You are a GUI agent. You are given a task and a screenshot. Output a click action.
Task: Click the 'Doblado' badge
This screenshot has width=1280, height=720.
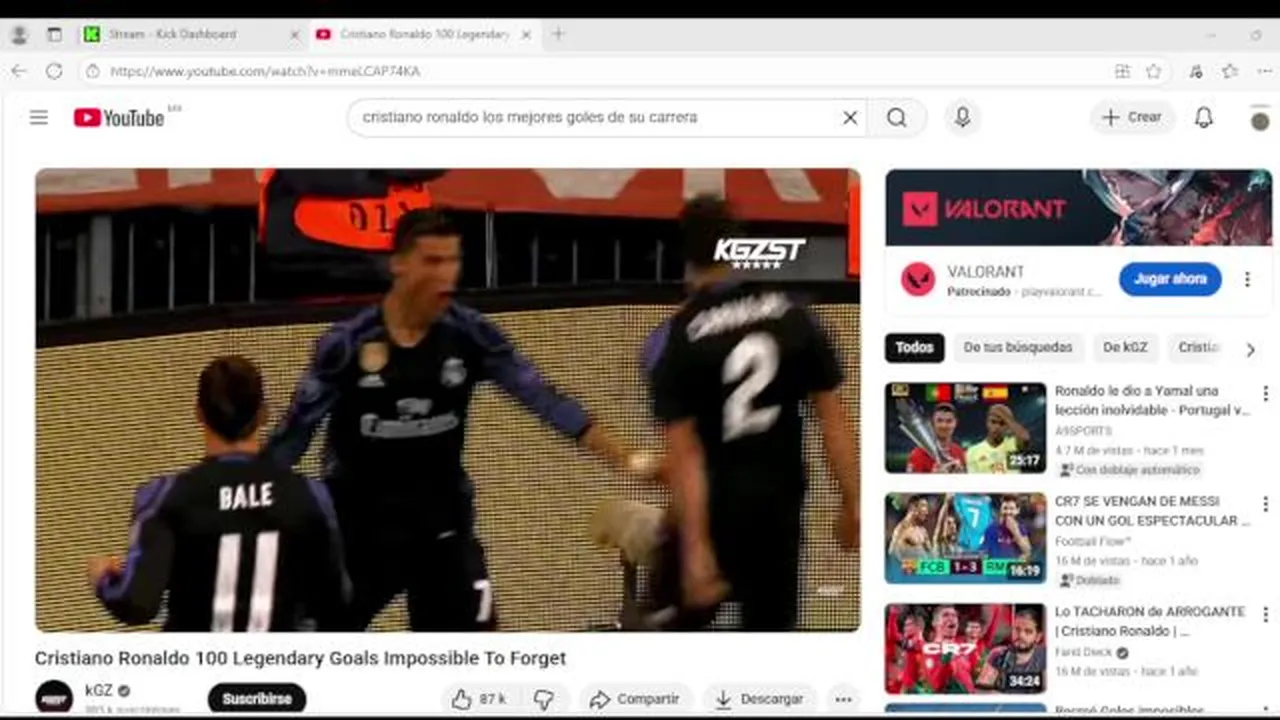point(1091,580)
